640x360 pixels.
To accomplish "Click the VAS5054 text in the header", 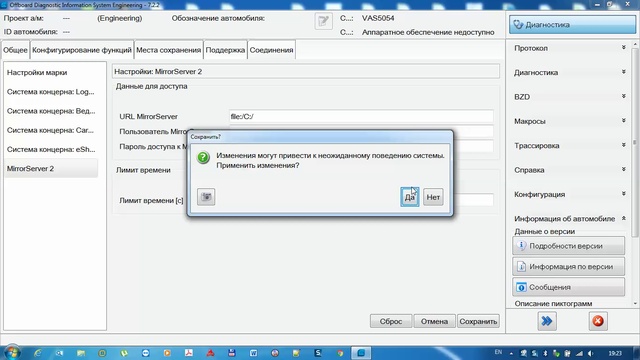I will pyautogui.click(x=378, y=18).
